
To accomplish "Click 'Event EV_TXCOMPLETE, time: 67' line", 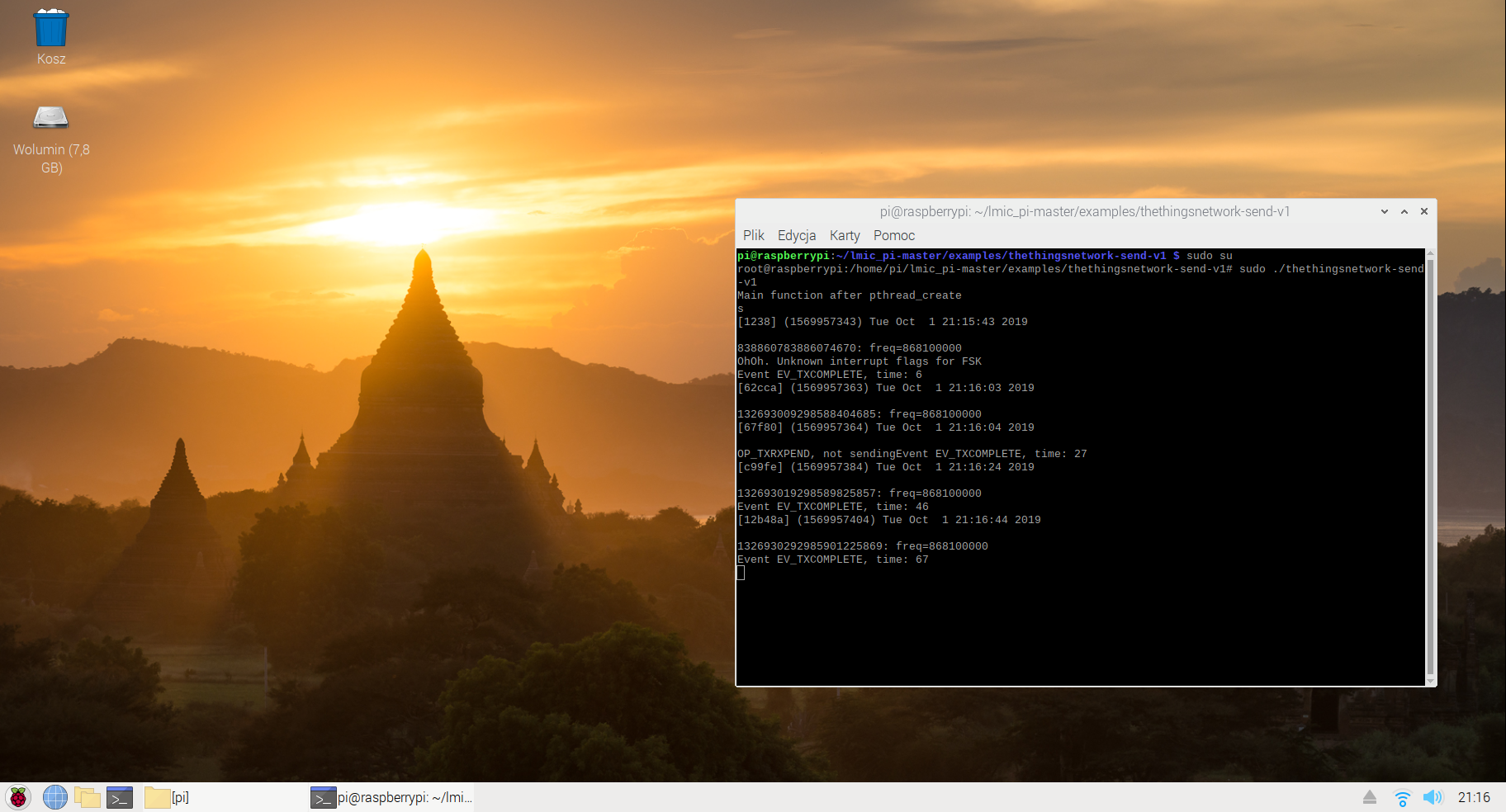I will click(x=833, y=559).
